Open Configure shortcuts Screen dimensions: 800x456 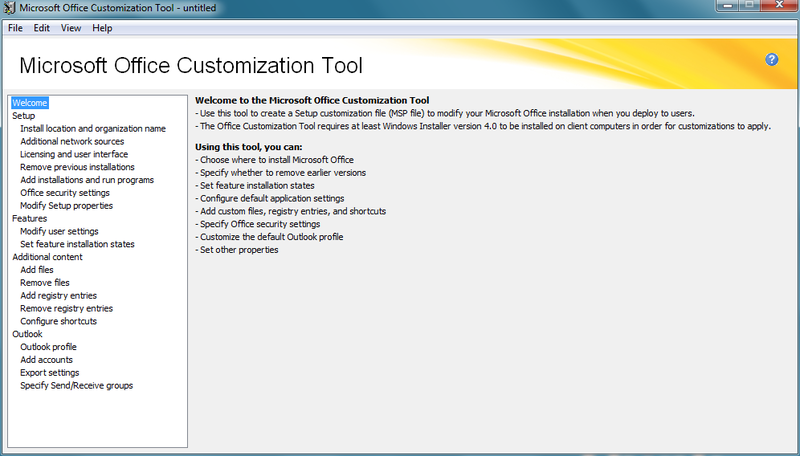pyautogui.click(x=58, y=321)
